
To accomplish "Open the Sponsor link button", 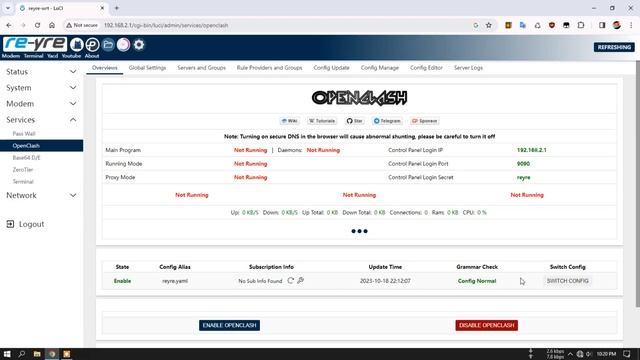I will click(424, 121).
